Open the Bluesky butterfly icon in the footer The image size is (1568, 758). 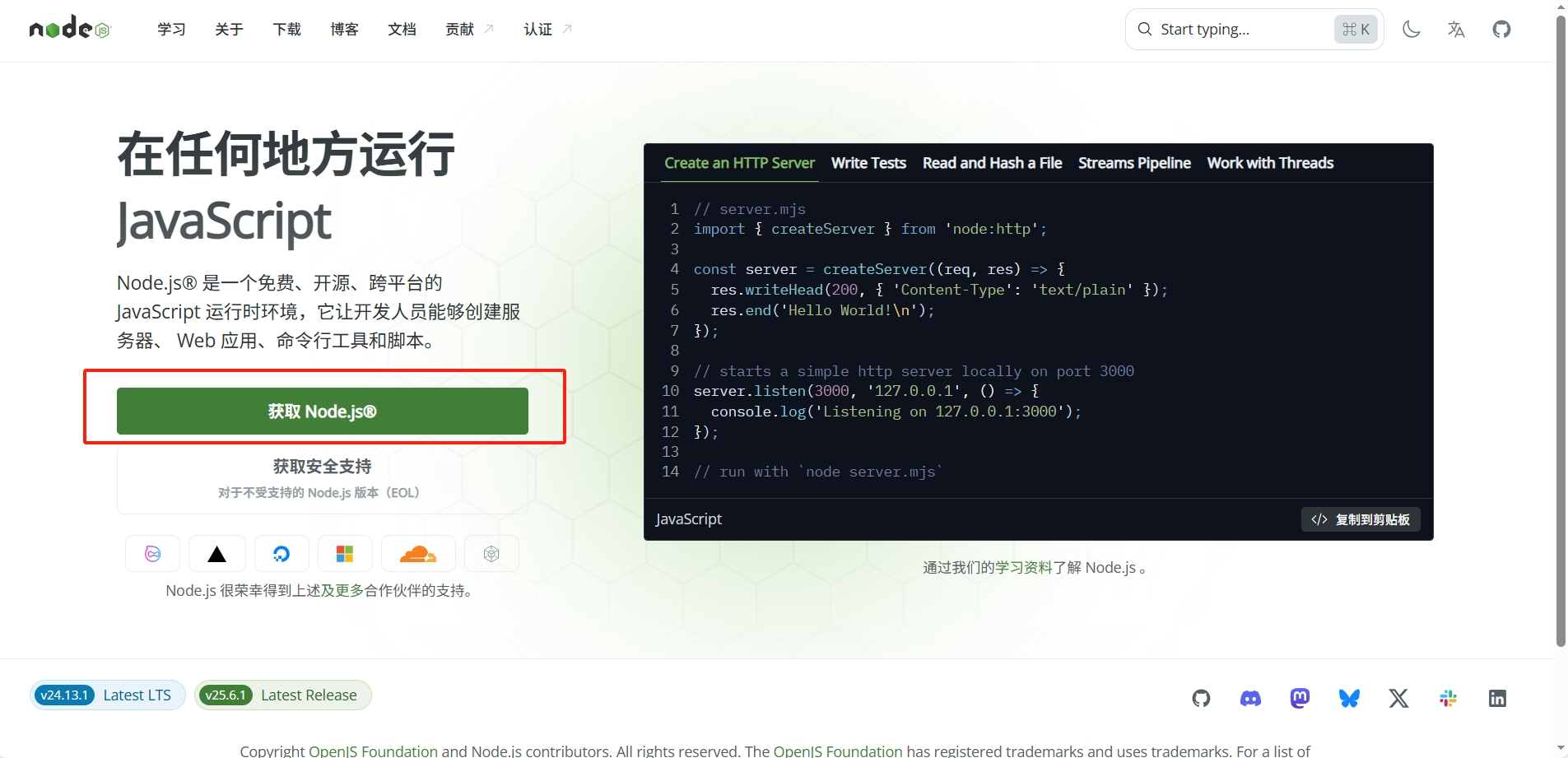[x=1349, y=698]
